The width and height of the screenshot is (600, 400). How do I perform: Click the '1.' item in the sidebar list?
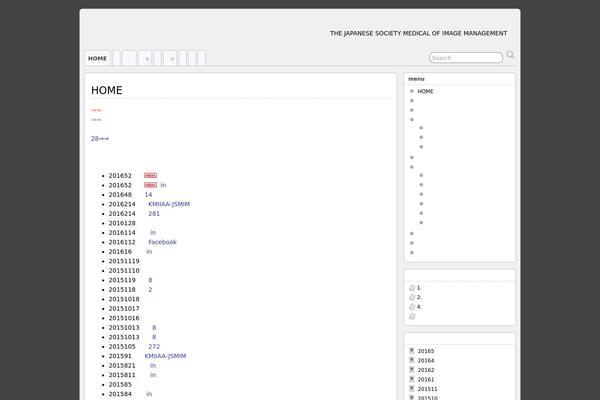419,288
